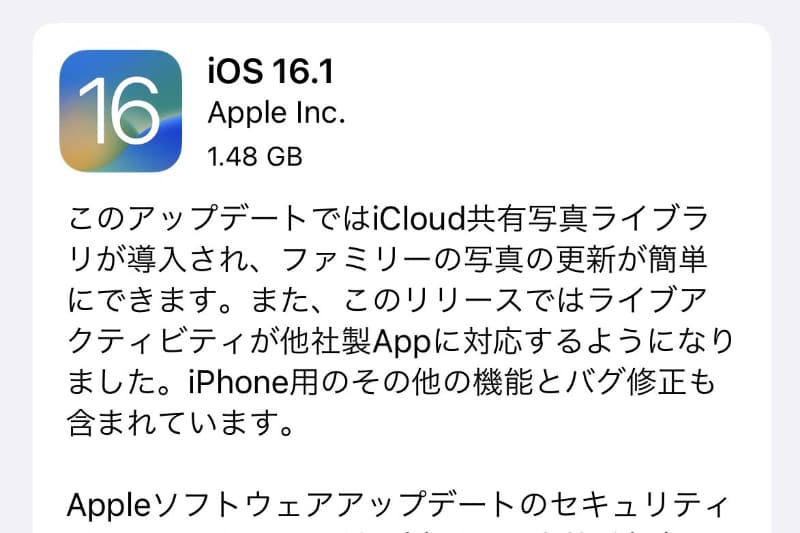Tap the iOS 16 update icon
Viewport: 800px width, 533px height.
(120, 111)
